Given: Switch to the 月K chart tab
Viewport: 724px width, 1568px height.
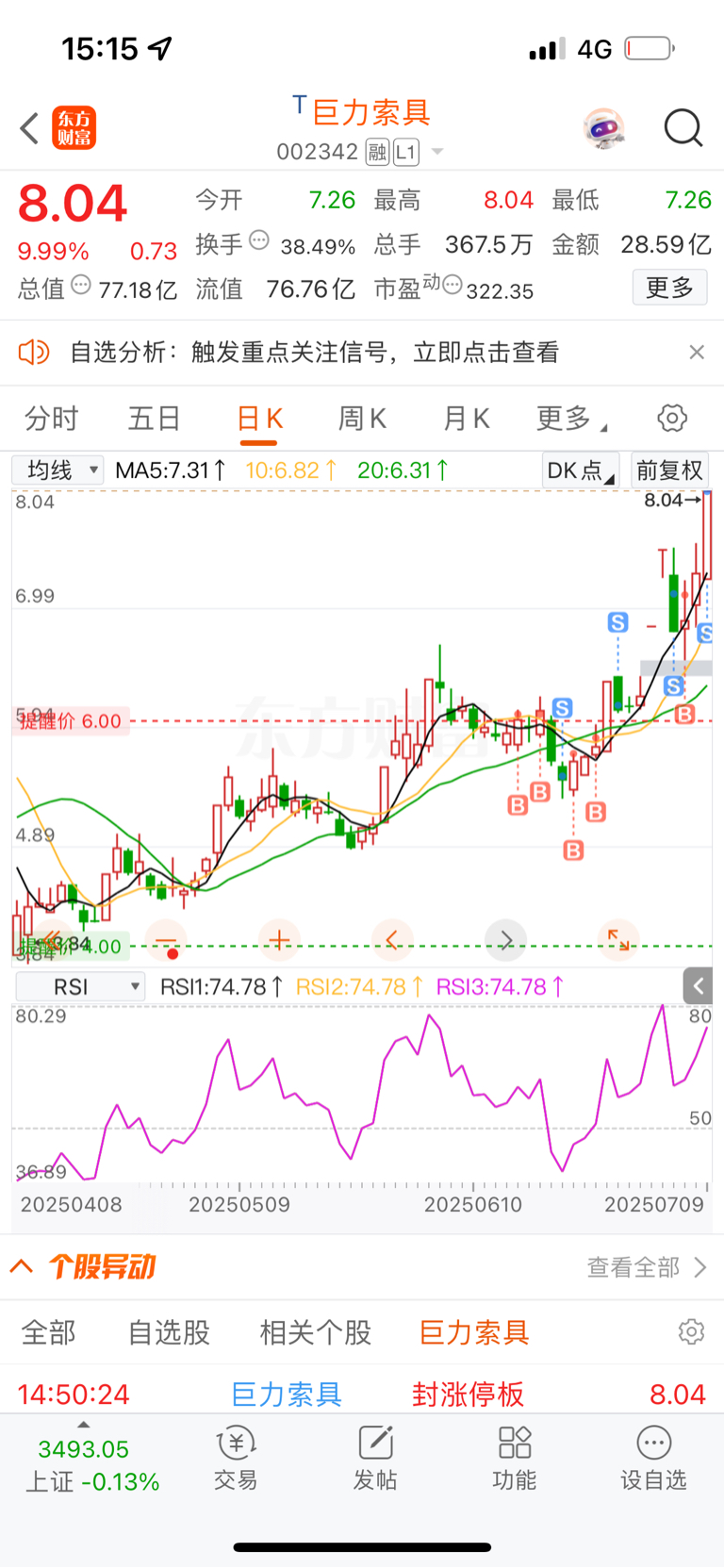Looking at the screenshot, I should [x=466, y=419].
